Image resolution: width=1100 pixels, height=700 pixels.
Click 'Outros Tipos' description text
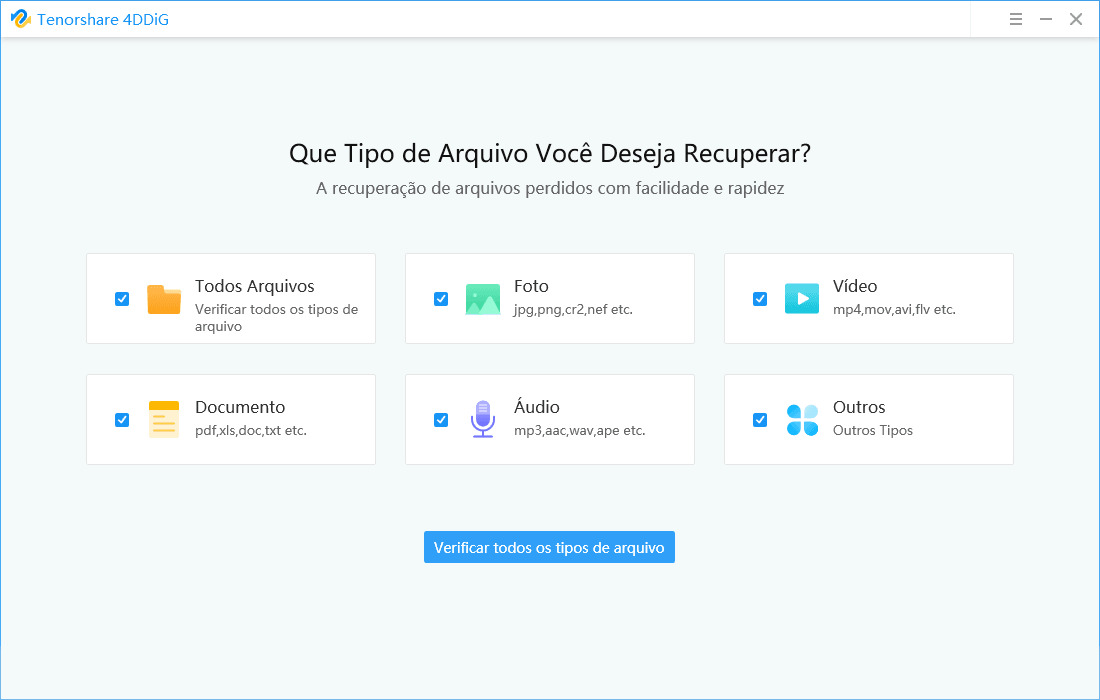point(873,431)
